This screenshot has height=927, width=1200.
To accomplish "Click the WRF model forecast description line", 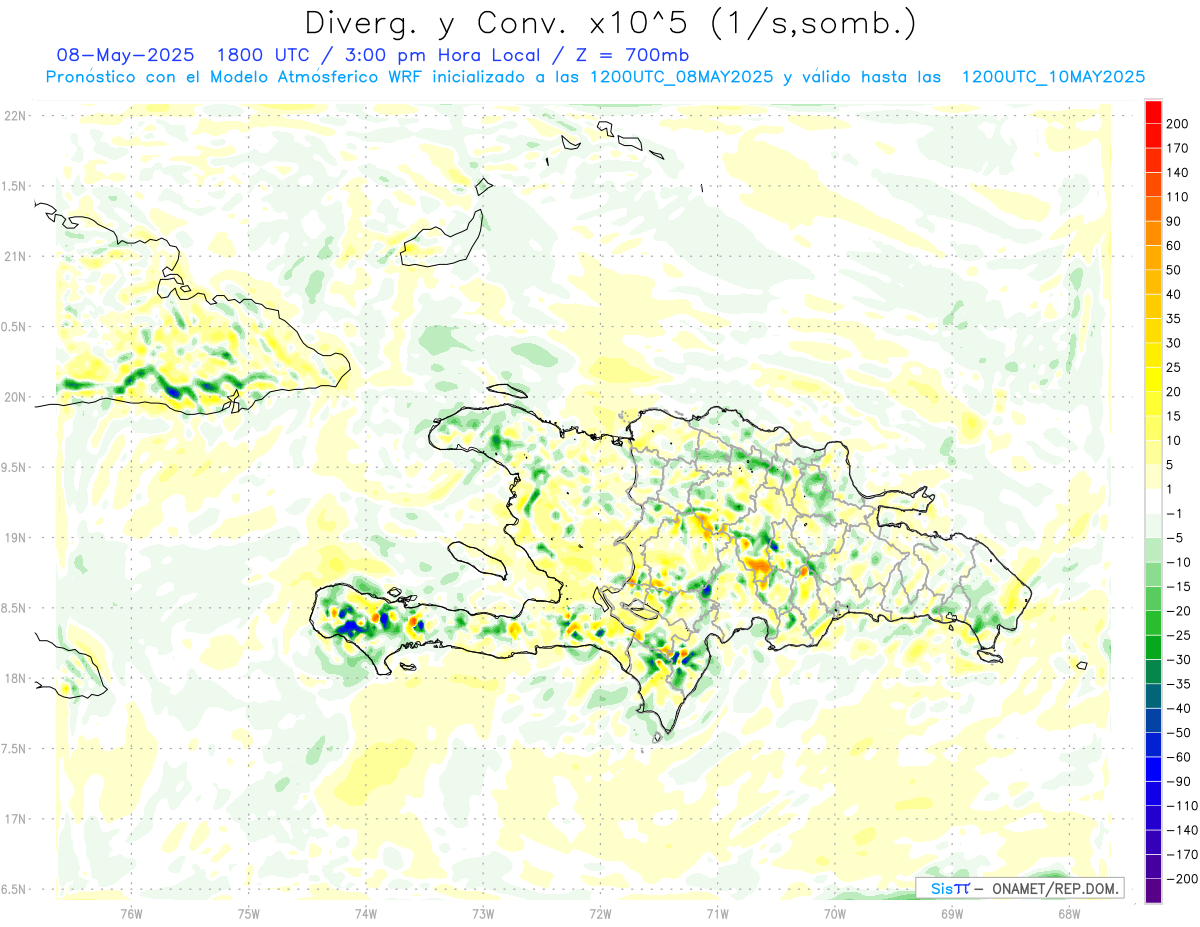I will coord(595,77).
